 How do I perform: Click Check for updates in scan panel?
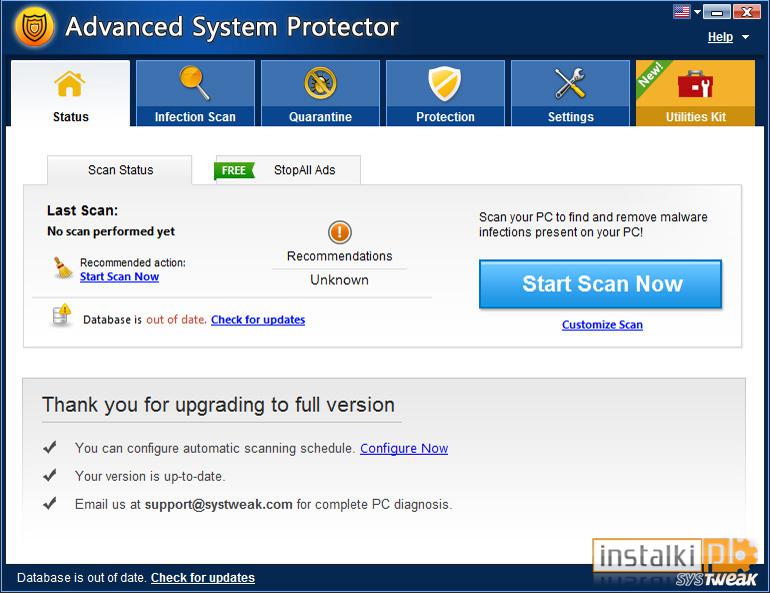pyautogui.click(x=258, y=320)
